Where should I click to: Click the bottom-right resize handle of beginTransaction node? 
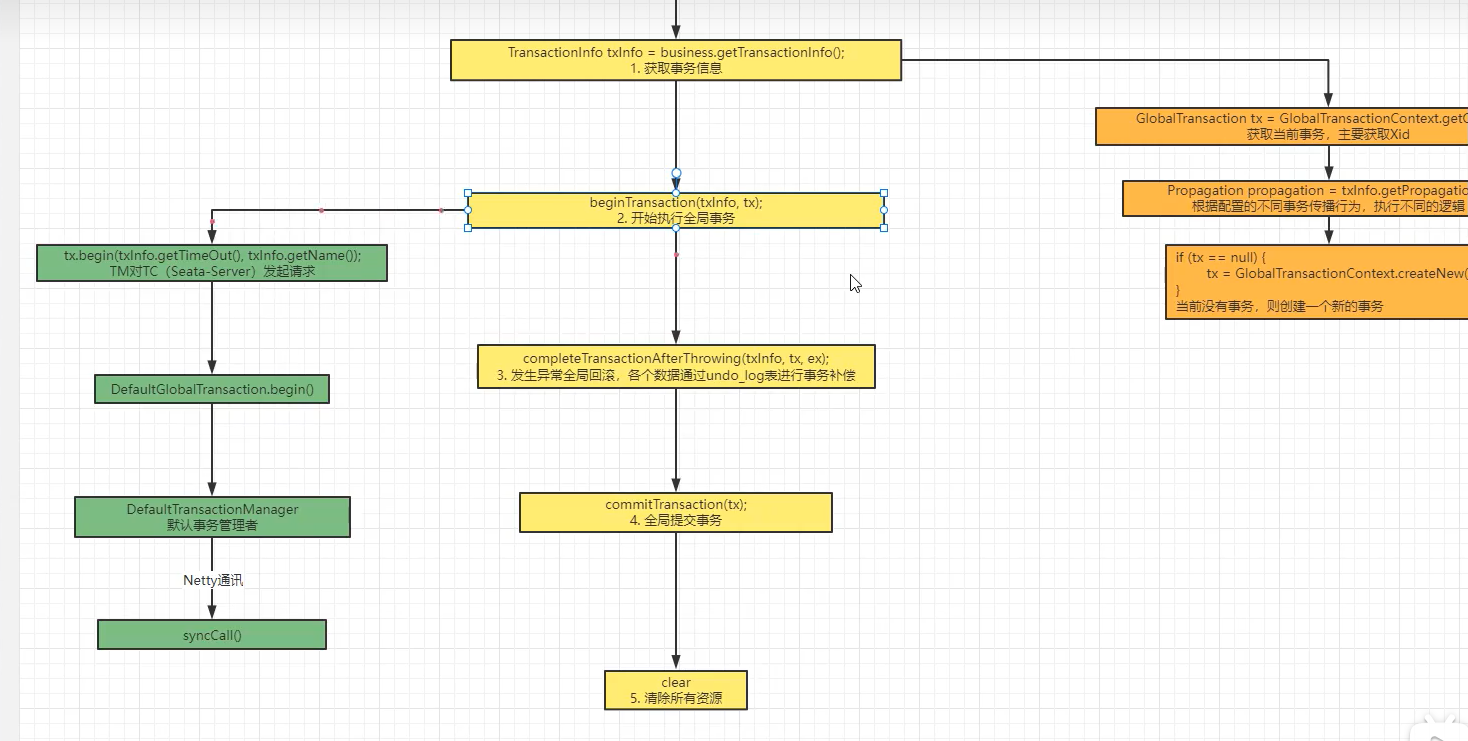click(884, 228)
